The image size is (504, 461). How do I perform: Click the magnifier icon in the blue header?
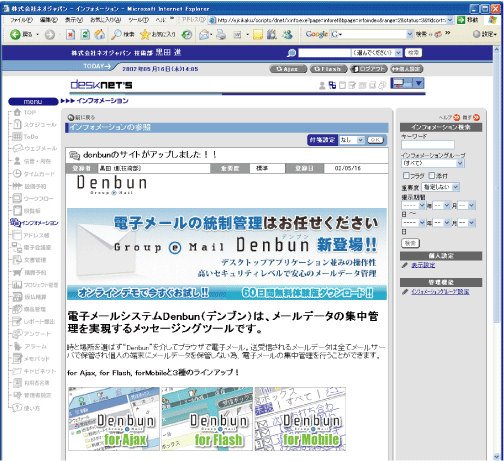click(291, 53)
